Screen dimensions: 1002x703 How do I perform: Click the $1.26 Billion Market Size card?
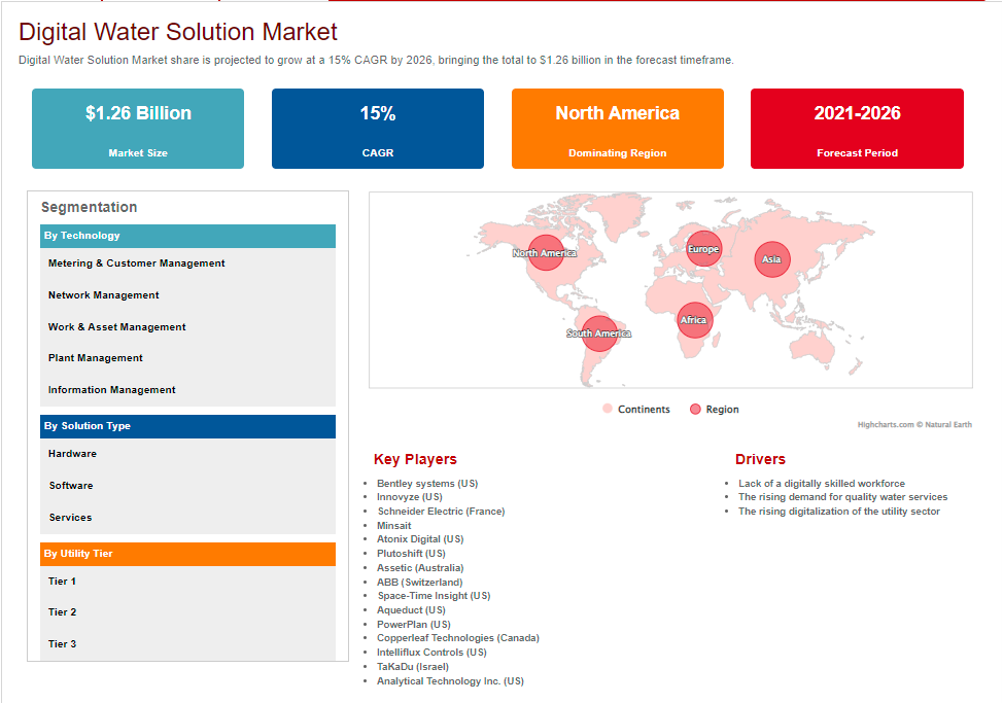pos(138,128)
